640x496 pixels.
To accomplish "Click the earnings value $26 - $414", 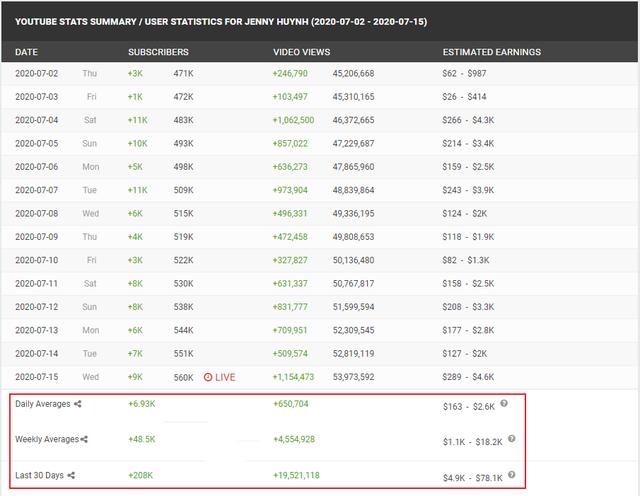I will (x=464, y=97).
